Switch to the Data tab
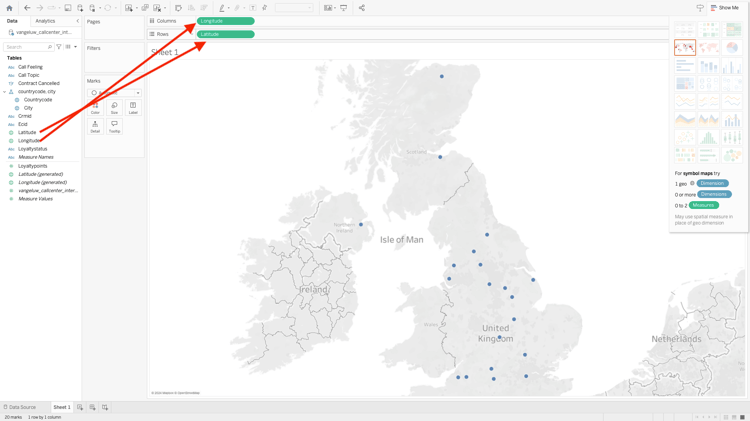This screenshot has width=750, height=421. [12, 21]
